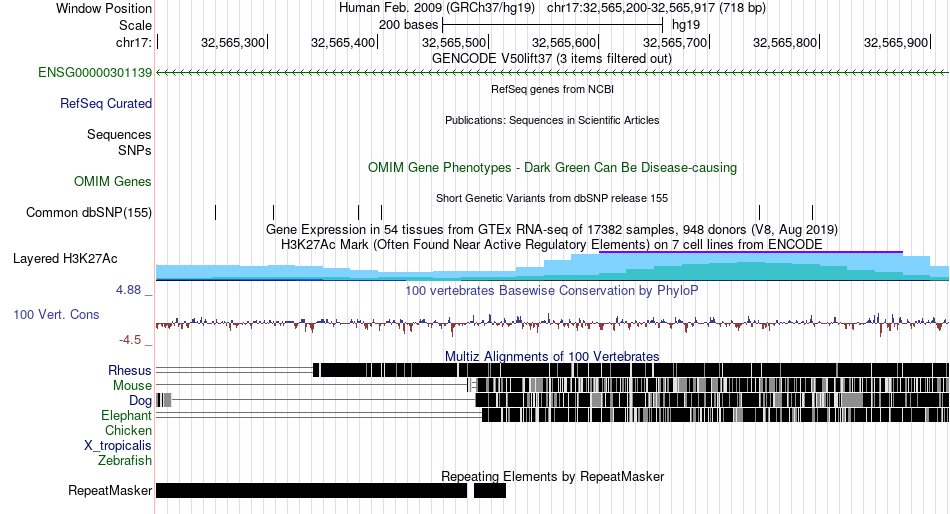
Task: Open the OMIM Genes track label
Action: tap(112, 181)
